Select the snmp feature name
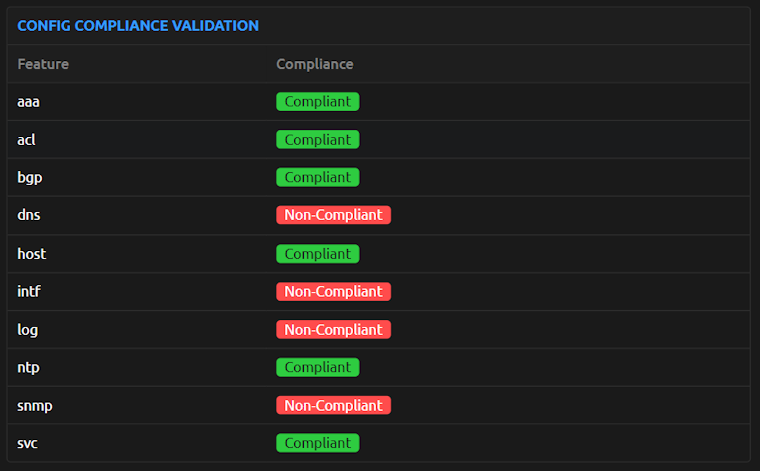 35,406
